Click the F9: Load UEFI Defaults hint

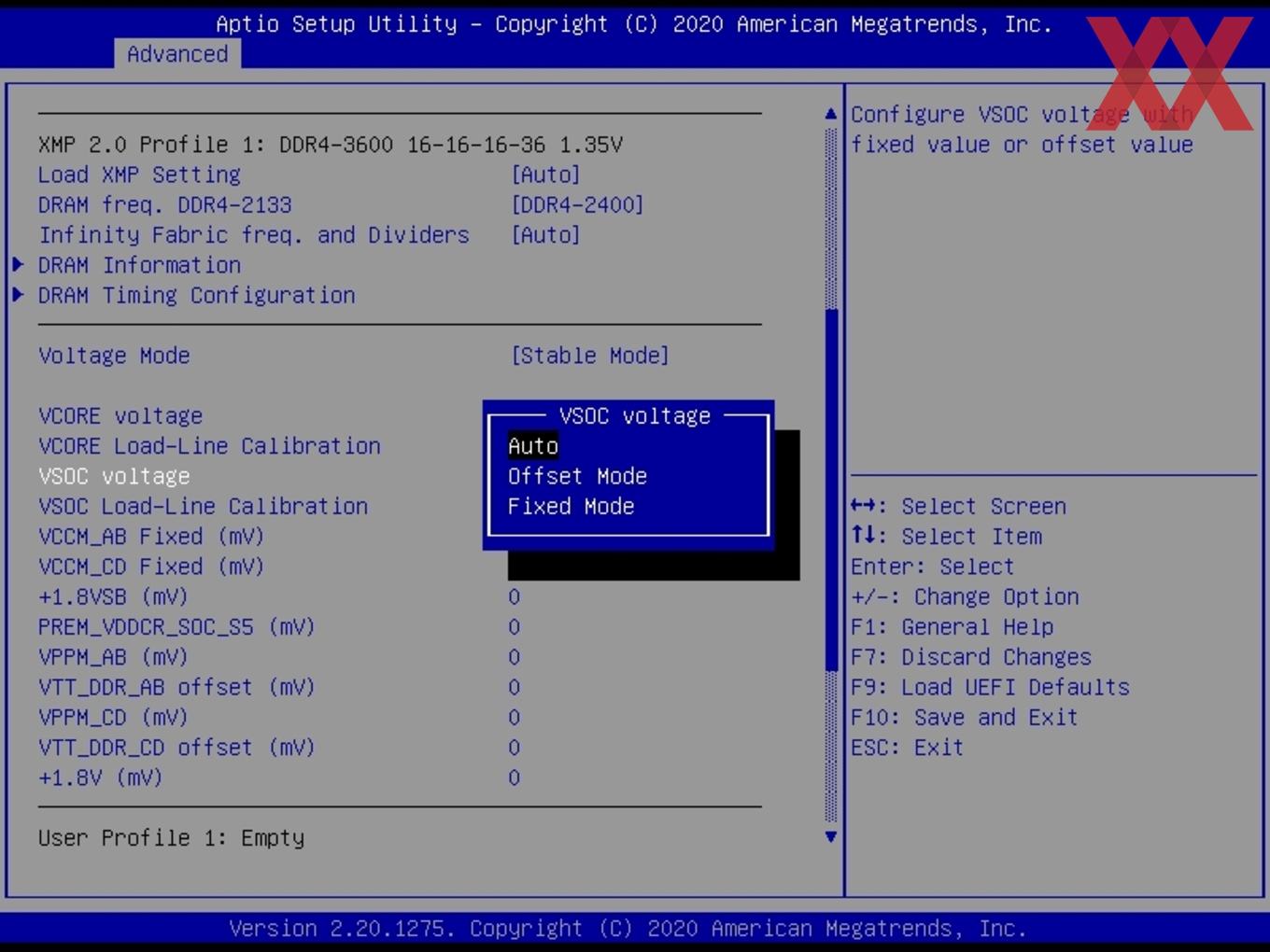(x=990, y=687)
